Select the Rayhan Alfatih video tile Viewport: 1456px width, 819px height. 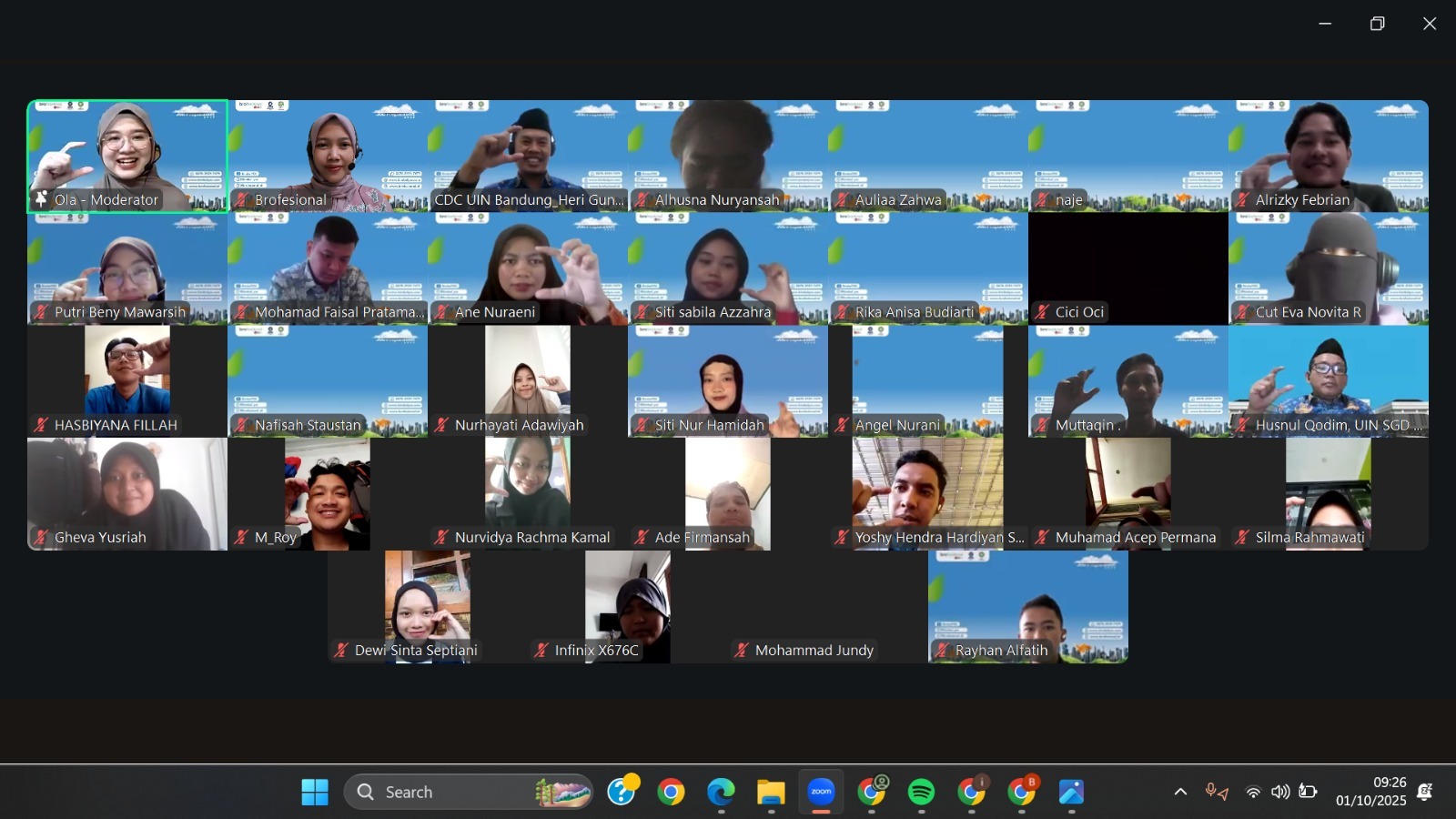tap(1028, 606)
